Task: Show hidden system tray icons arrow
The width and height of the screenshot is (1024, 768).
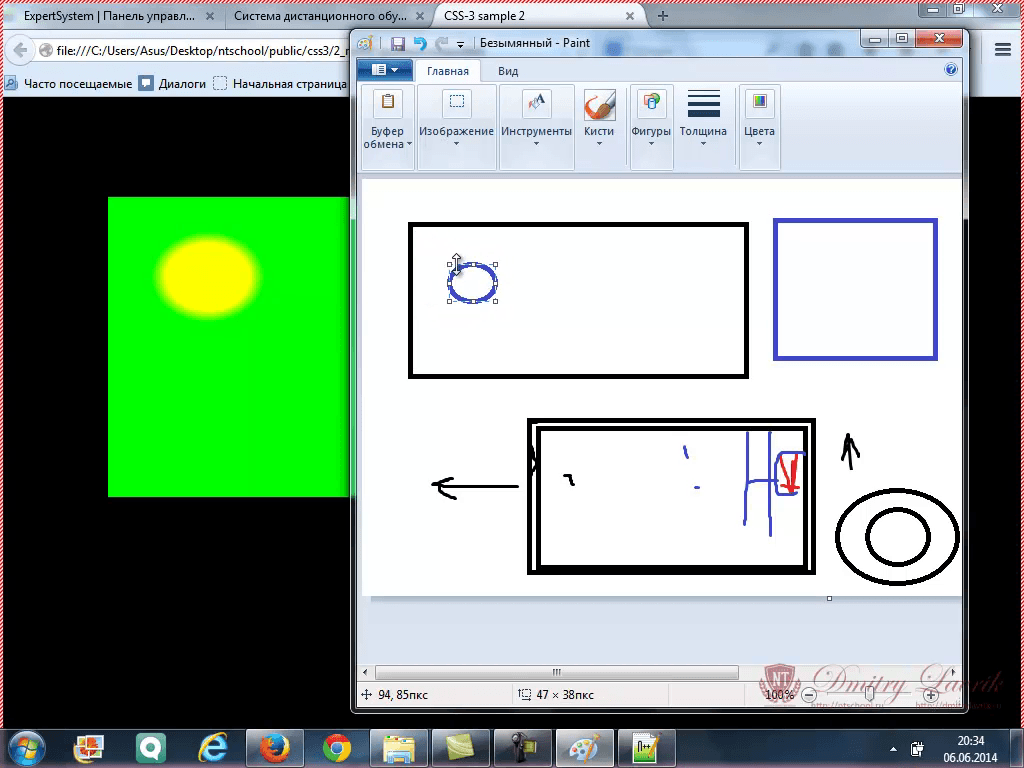Action: (893, 749)
